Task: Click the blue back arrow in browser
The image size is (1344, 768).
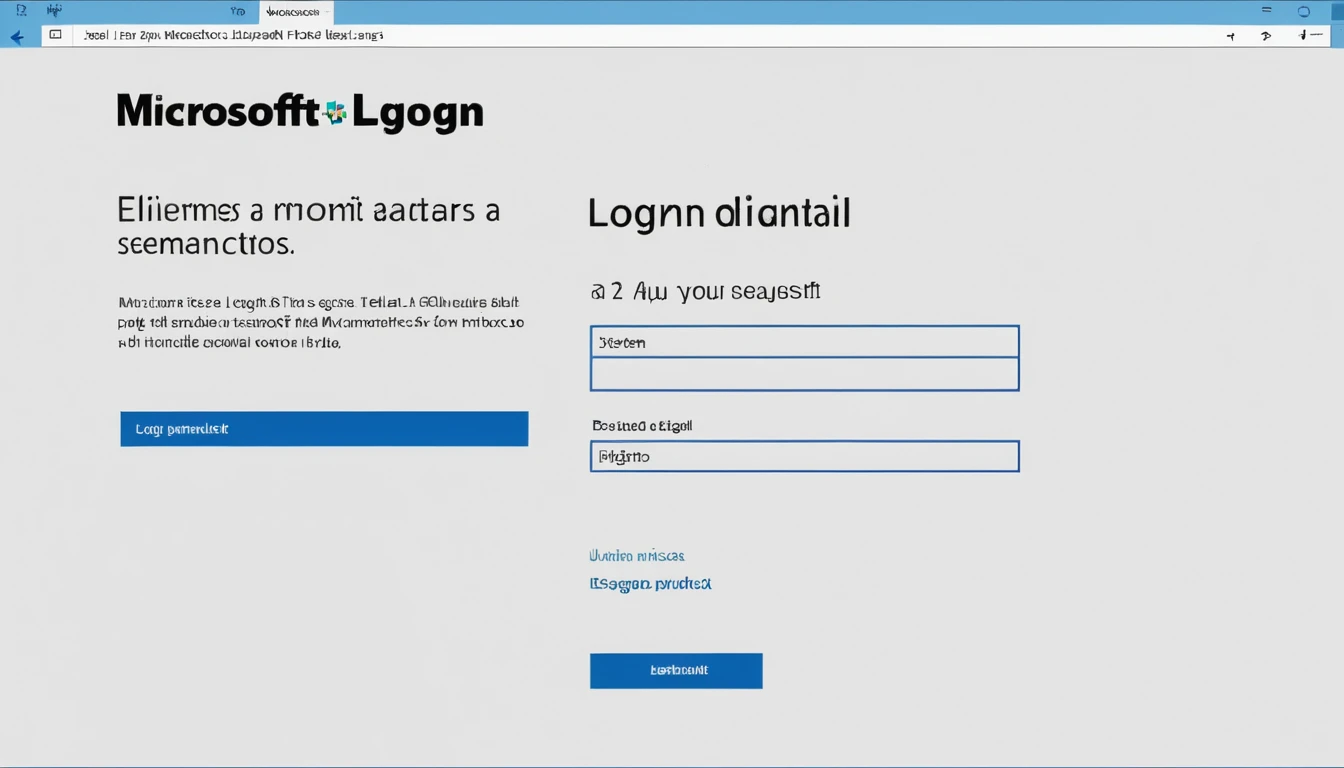Action: point(16,37)
